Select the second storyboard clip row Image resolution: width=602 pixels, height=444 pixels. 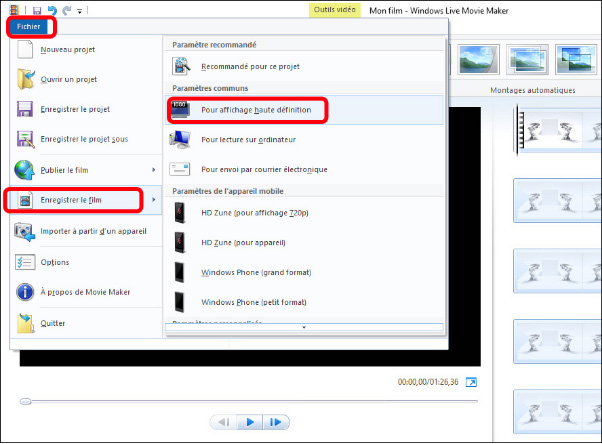(x=557, y=200)
